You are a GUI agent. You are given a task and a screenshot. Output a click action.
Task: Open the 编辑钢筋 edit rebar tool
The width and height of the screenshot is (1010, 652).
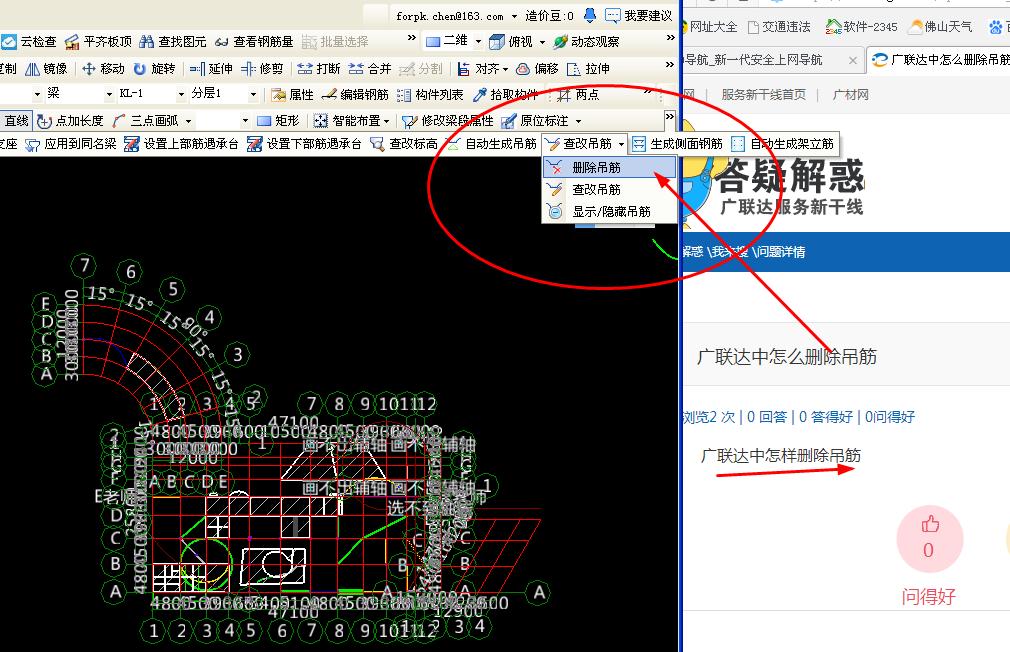click(355, 95)
